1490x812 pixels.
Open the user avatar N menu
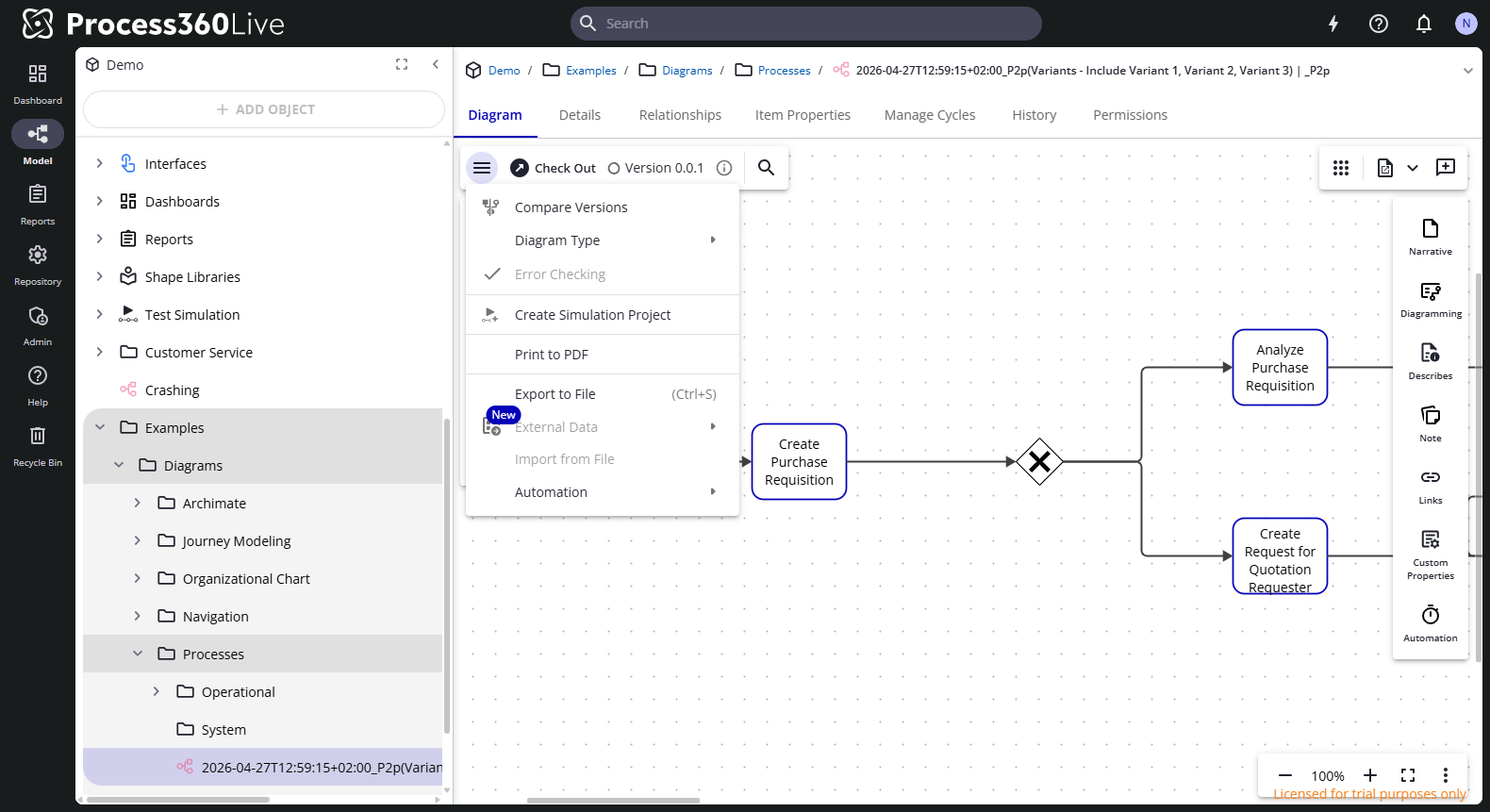(1465, 24)
